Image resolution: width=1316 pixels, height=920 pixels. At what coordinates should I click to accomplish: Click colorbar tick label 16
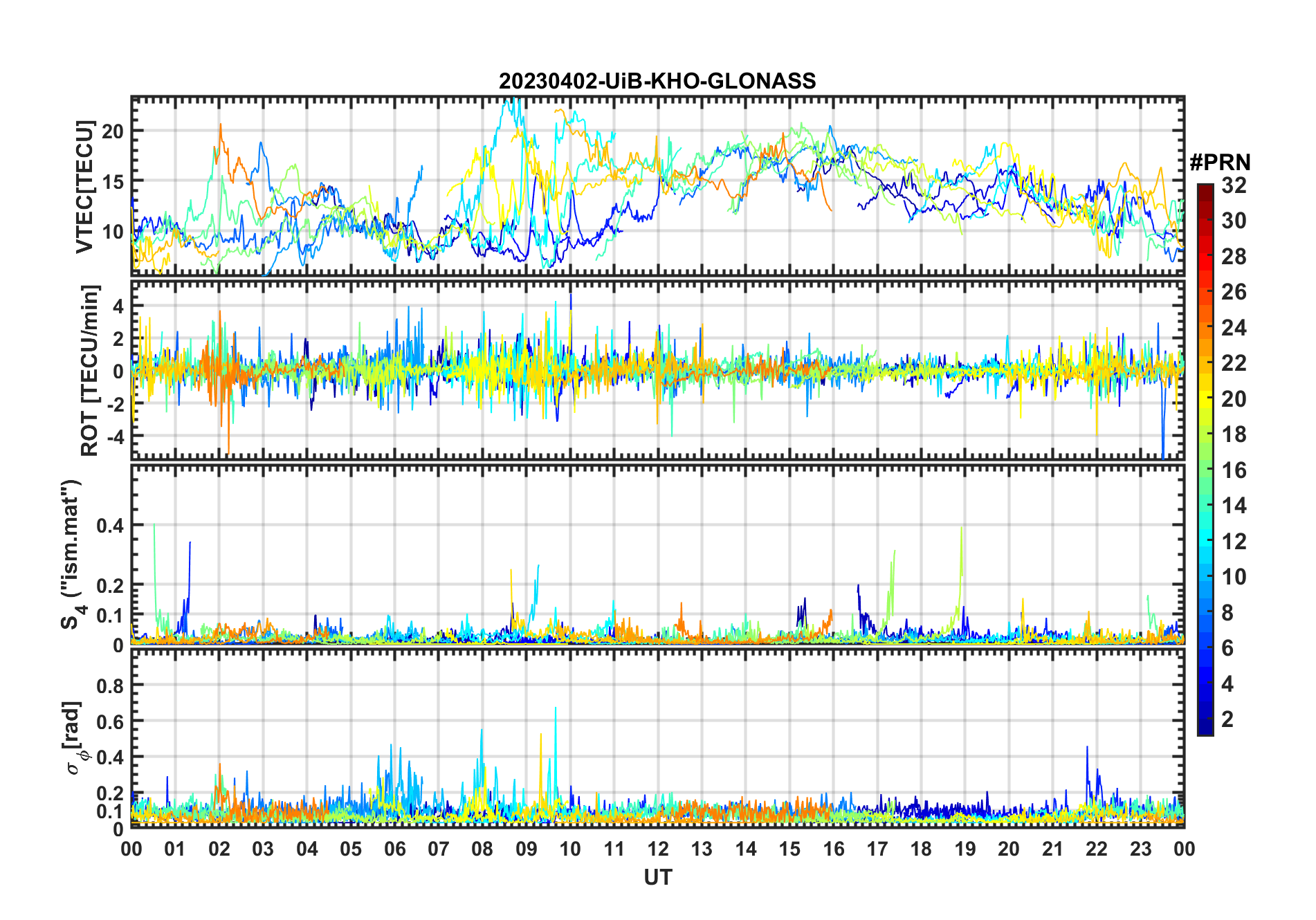[1234, 471]
